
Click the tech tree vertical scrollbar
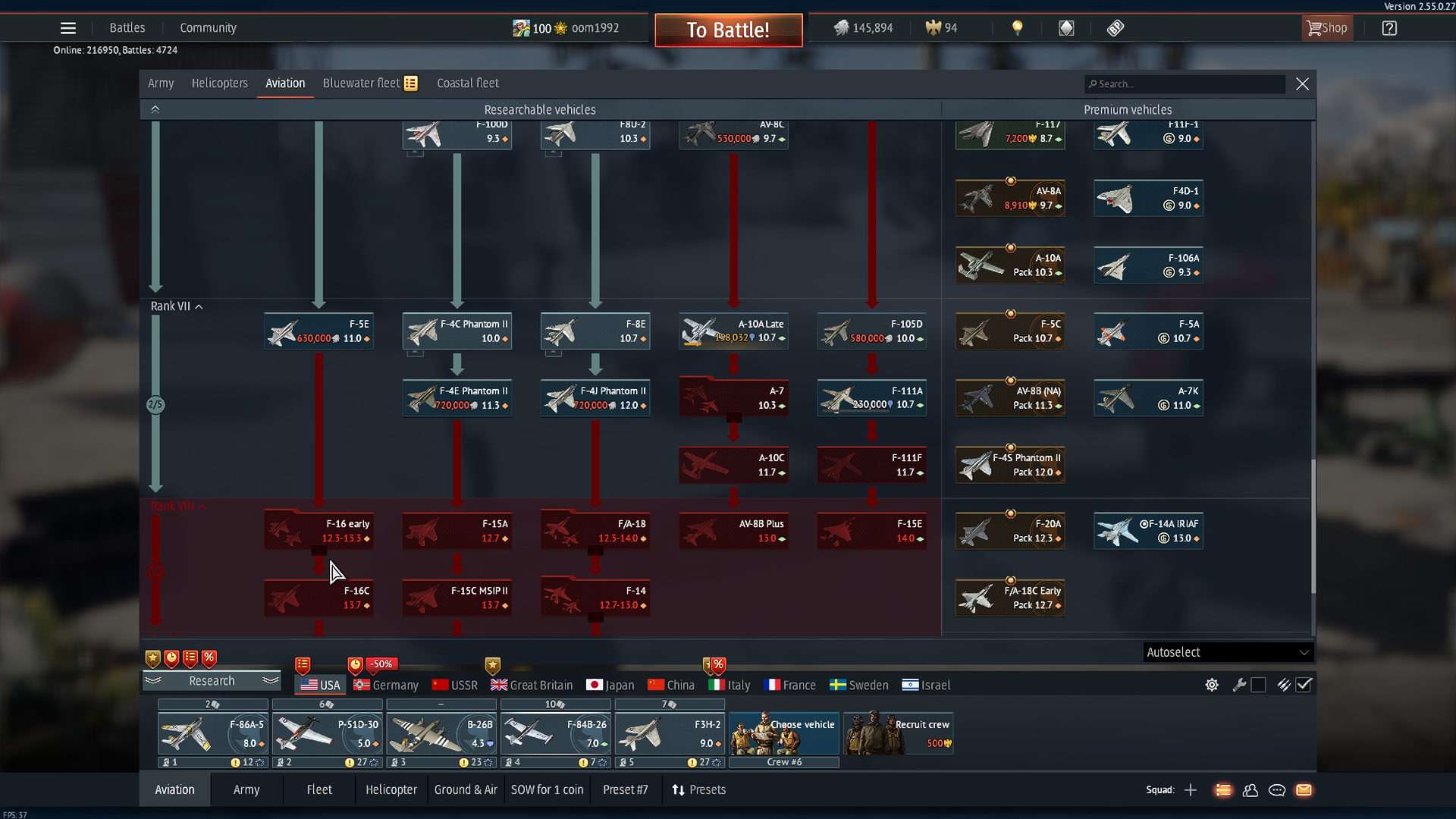coord(1313,526)
